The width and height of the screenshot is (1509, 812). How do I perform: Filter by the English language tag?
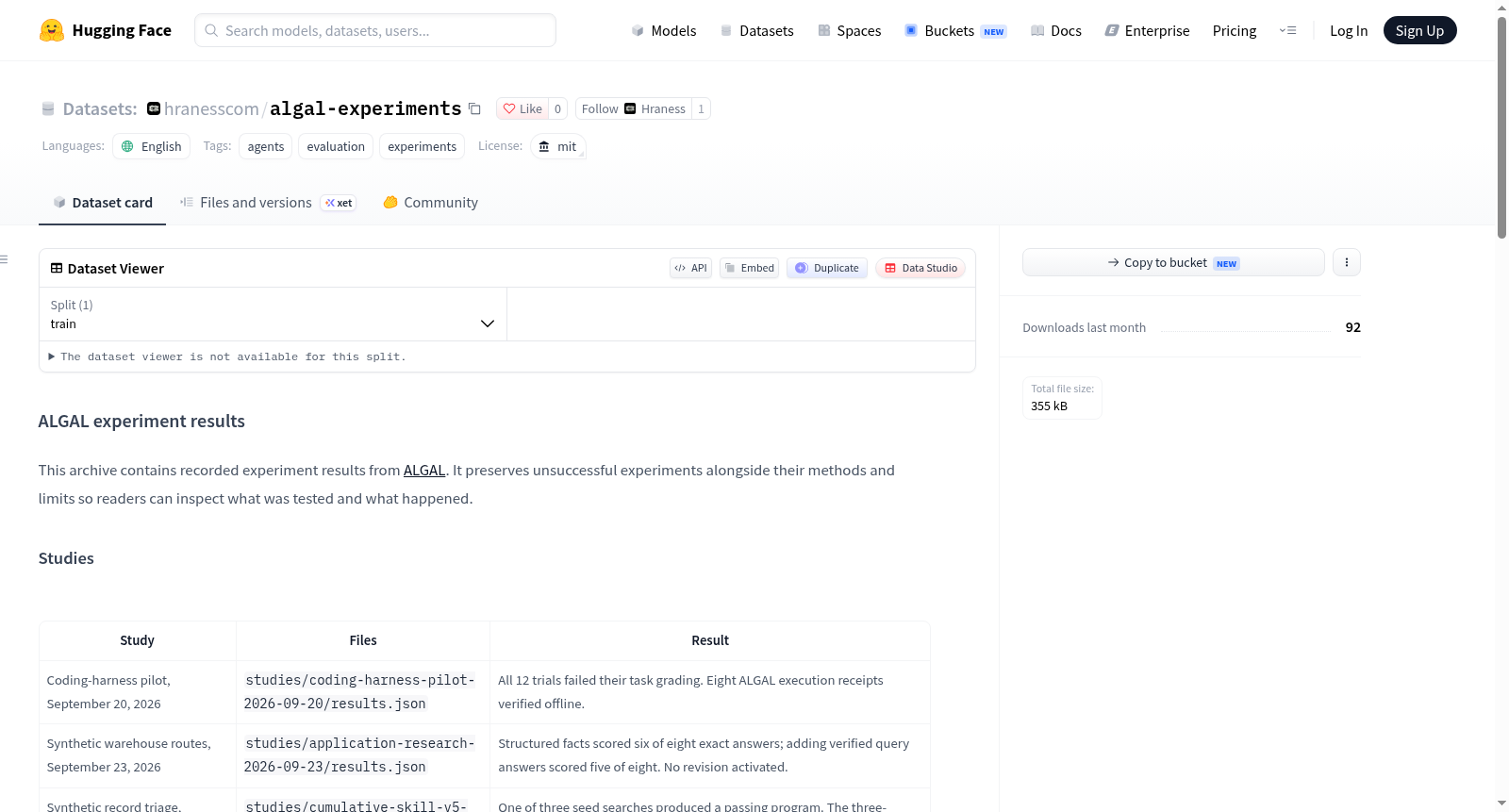[152, 146]
